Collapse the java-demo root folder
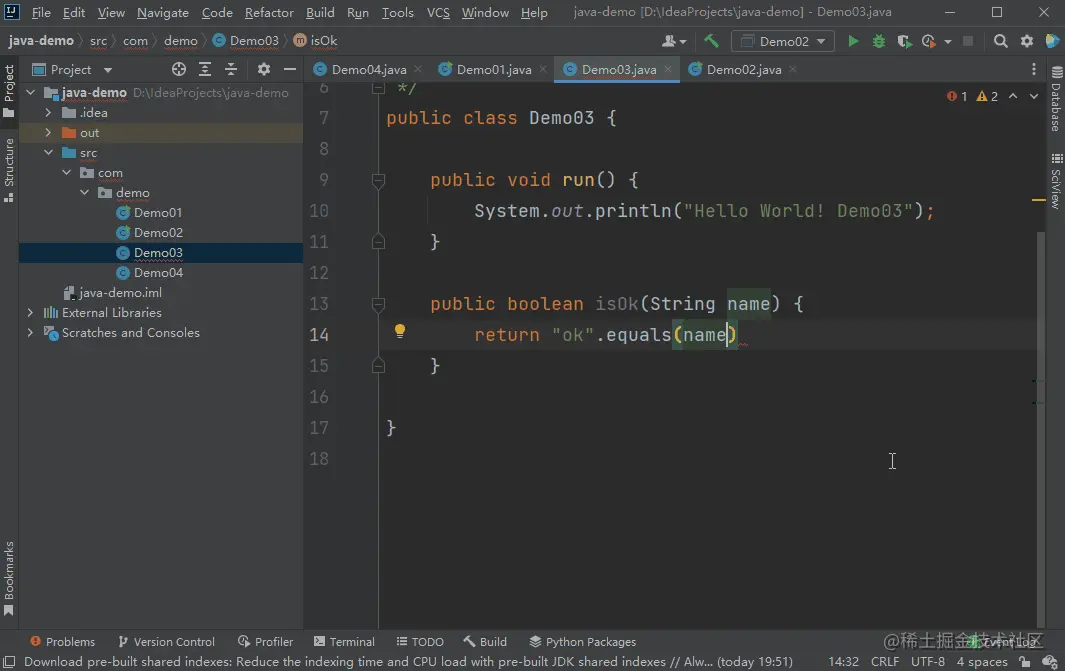This screenshot has width=1065, height=671. point(31,92)
